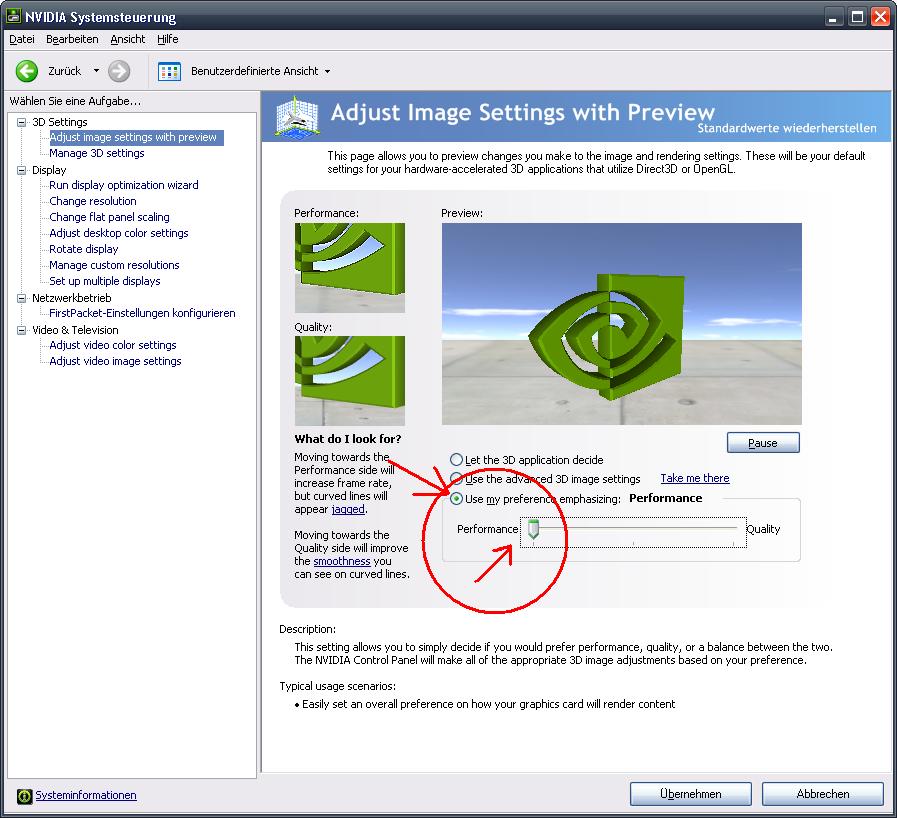The height and width of the screenshot is (818, 897).
Task: Open 'Adjust video color settings' task
Action: click(x=113, y=346)
